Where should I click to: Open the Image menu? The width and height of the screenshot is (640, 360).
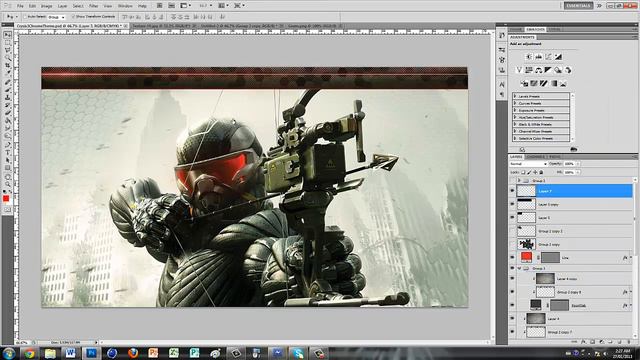(47, 6)
